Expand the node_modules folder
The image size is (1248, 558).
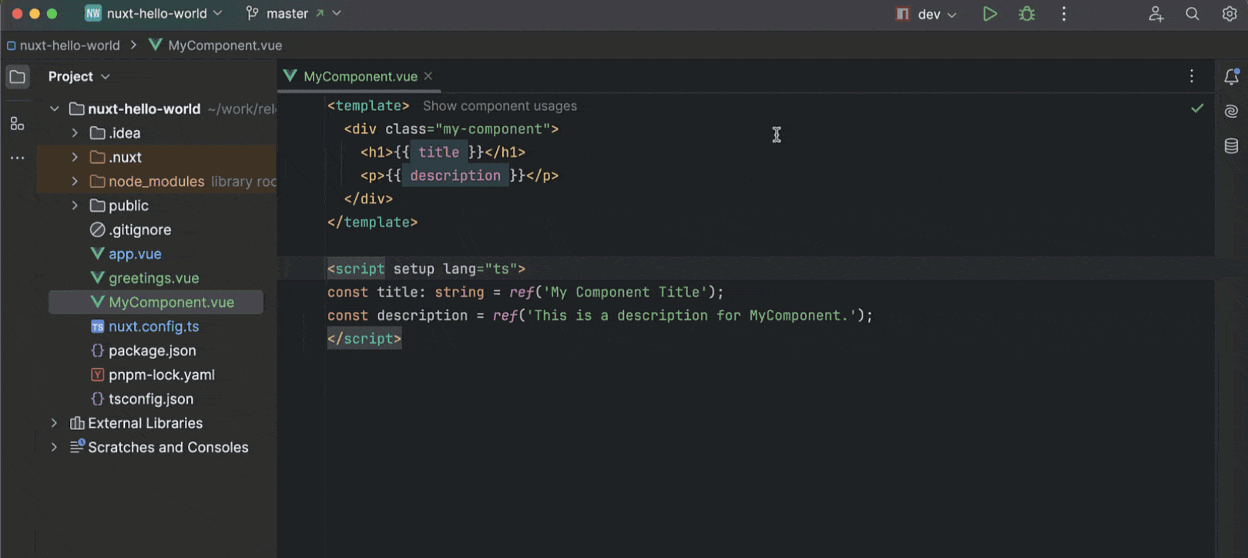(74, 181)
